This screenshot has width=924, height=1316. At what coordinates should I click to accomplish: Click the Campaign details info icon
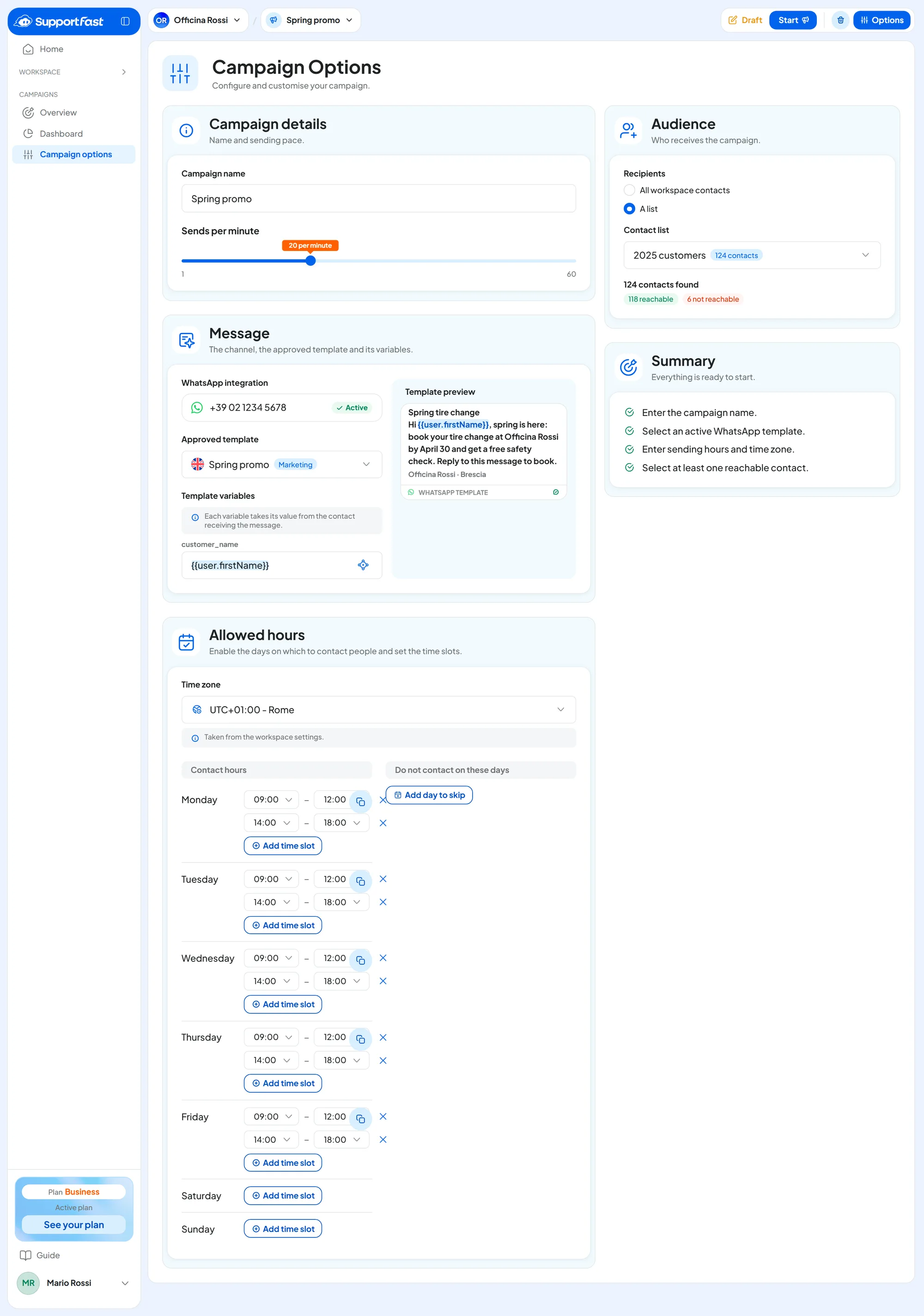tap(186, 131)
